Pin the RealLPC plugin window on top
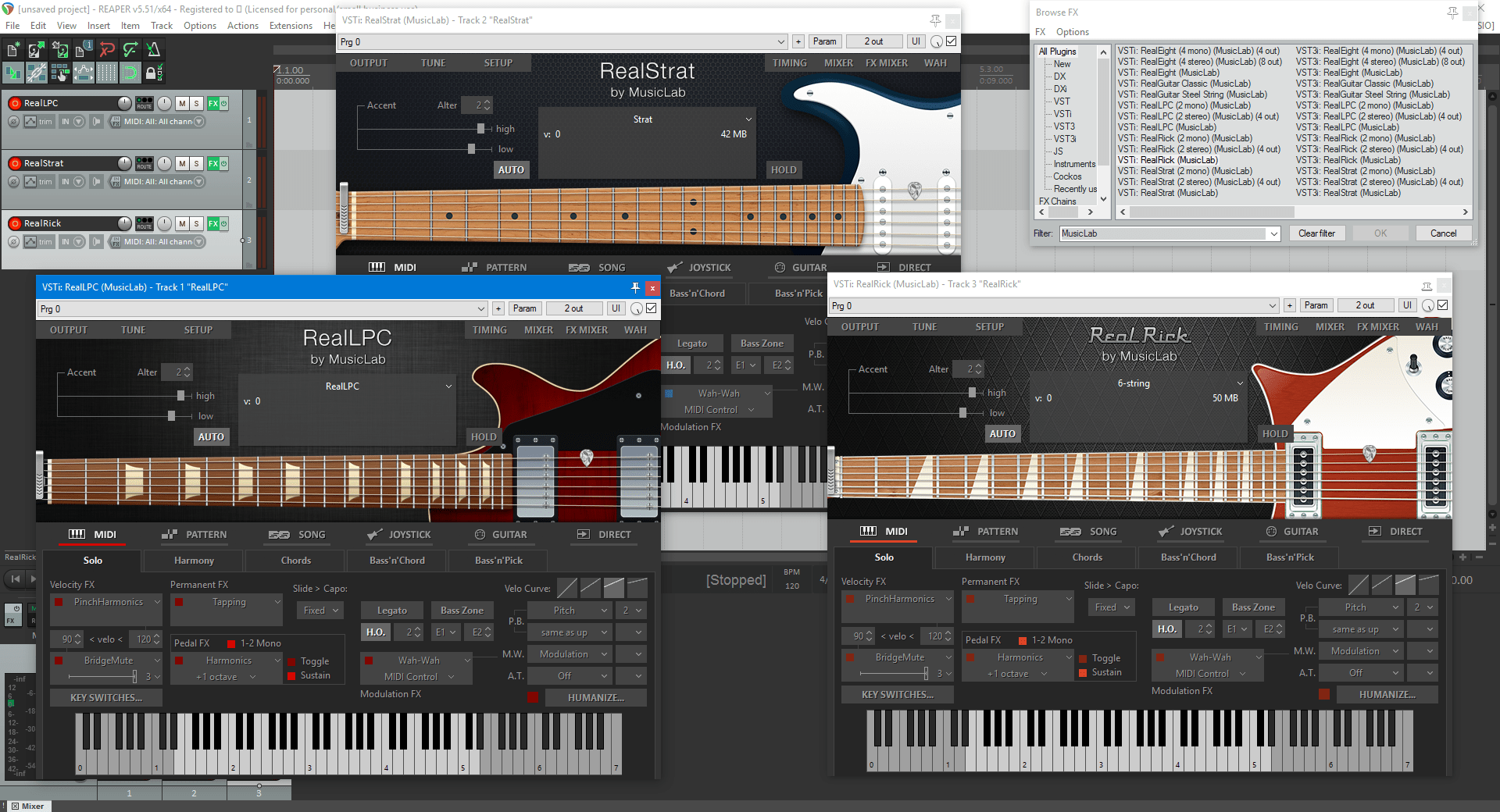The height and width of the screenshot is (812, 1500). pyautogui.click(x=635, y=287)
